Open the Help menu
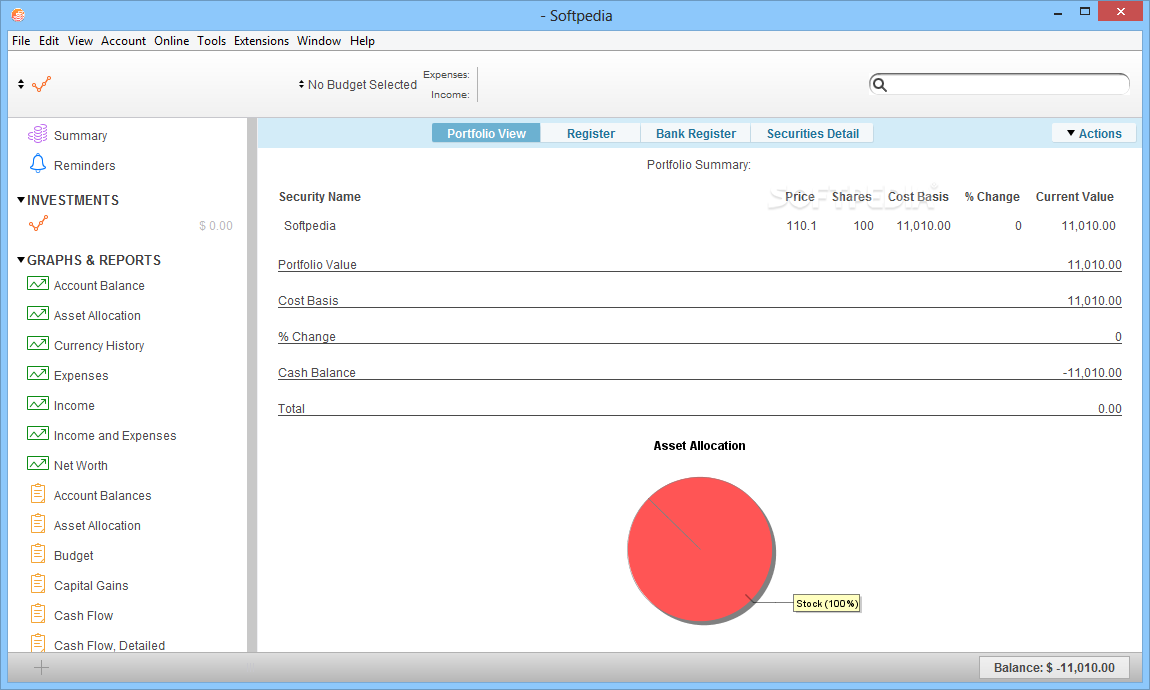The image size is (1150, 690). point(362,41)
